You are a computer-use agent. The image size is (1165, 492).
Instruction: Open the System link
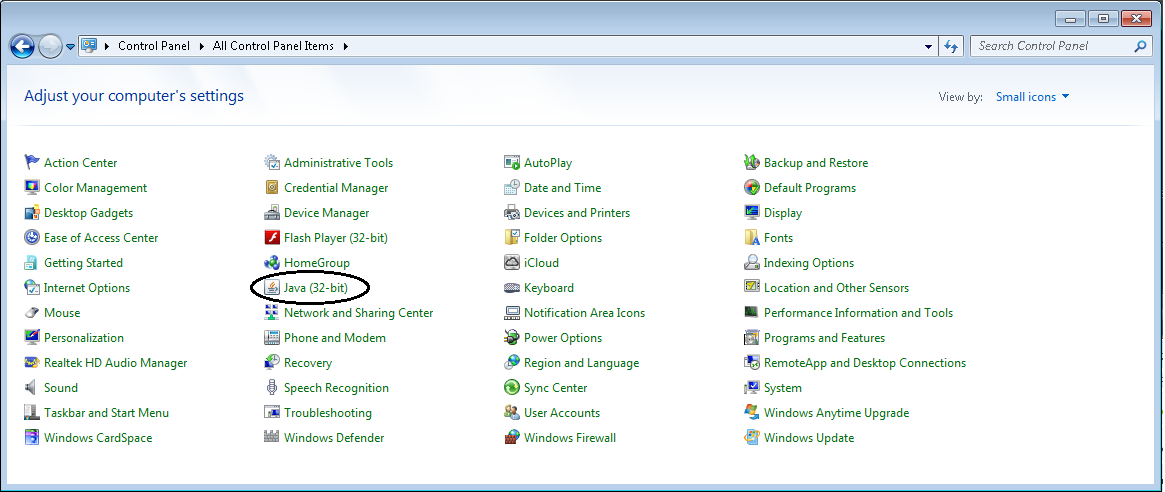(x=782, y=388)
